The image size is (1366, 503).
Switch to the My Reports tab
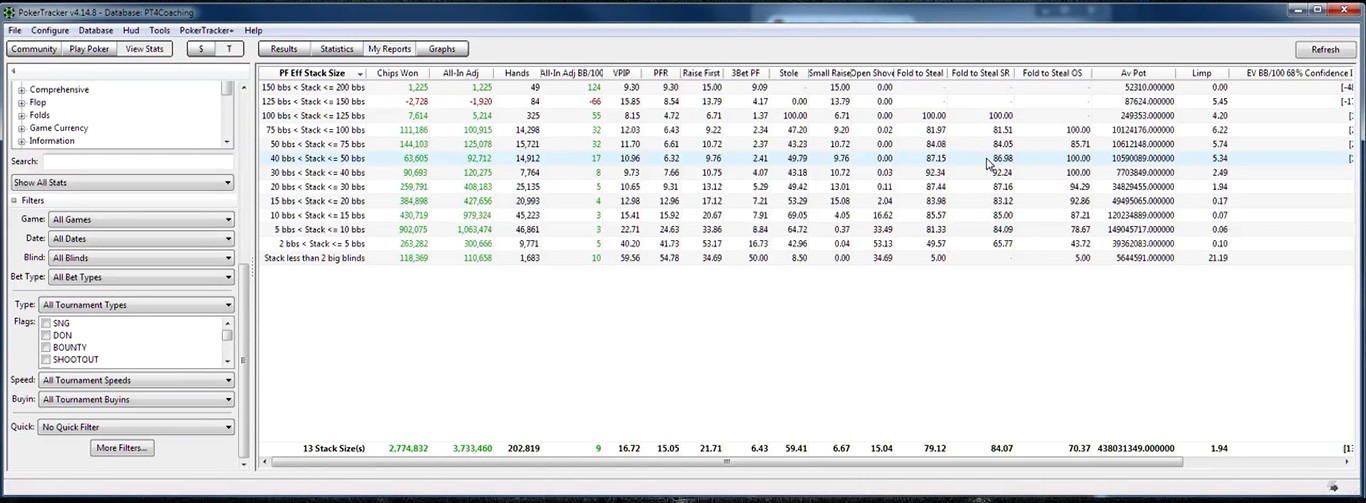(389, 49)
